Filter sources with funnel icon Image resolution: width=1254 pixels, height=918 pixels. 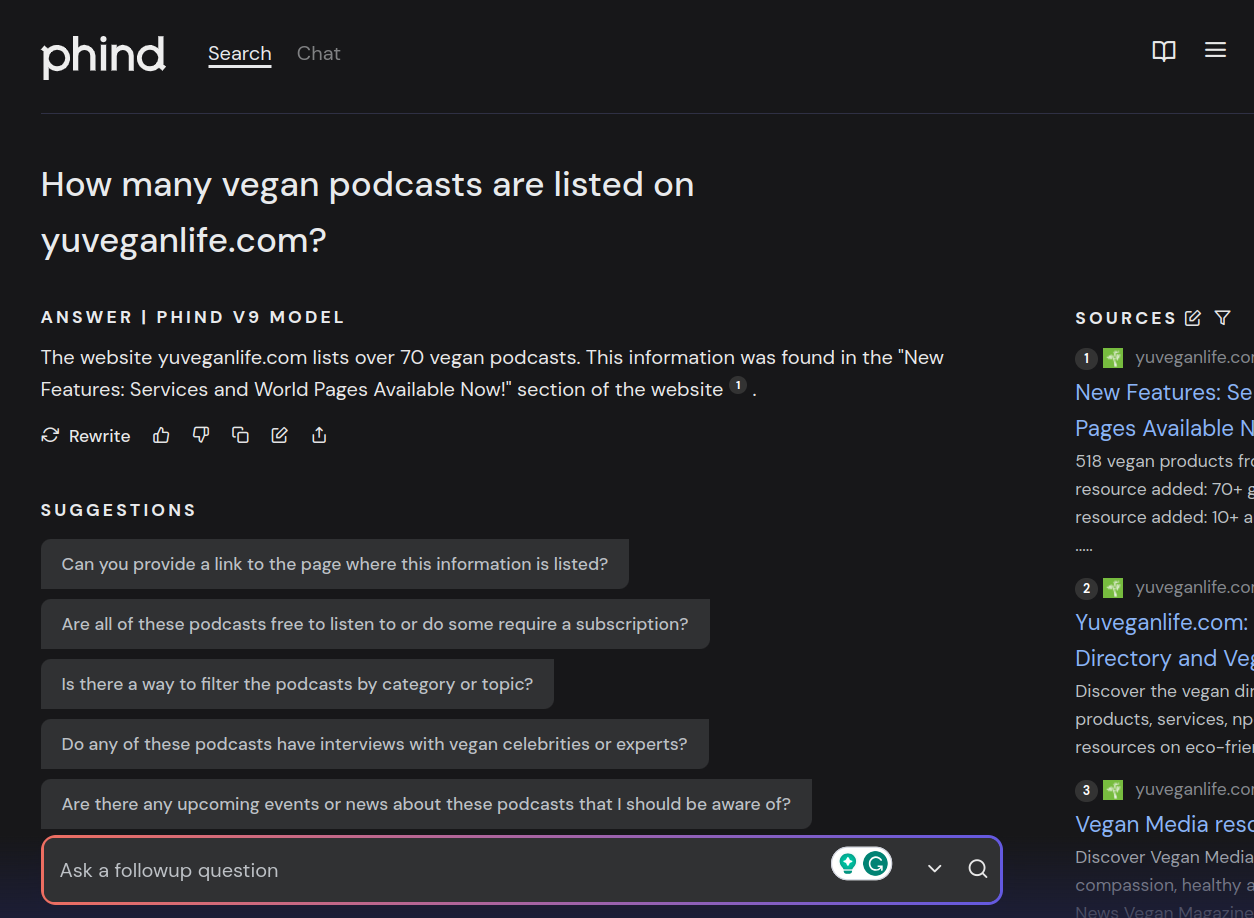click(1222, 318)
